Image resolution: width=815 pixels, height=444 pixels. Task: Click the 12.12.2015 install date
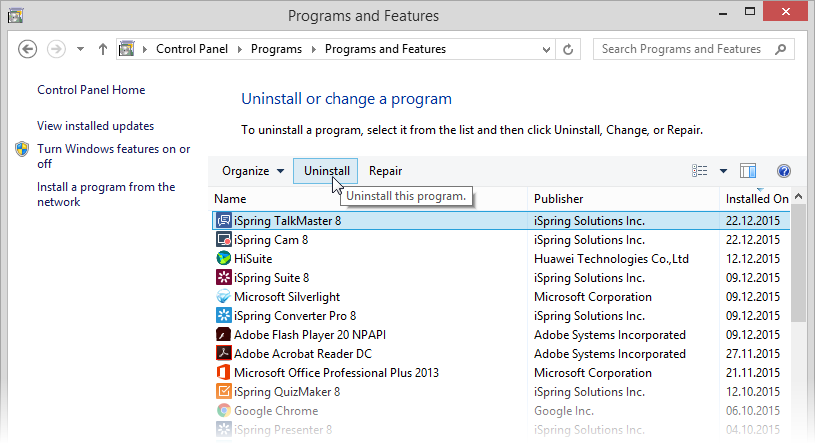click(753, 258)
